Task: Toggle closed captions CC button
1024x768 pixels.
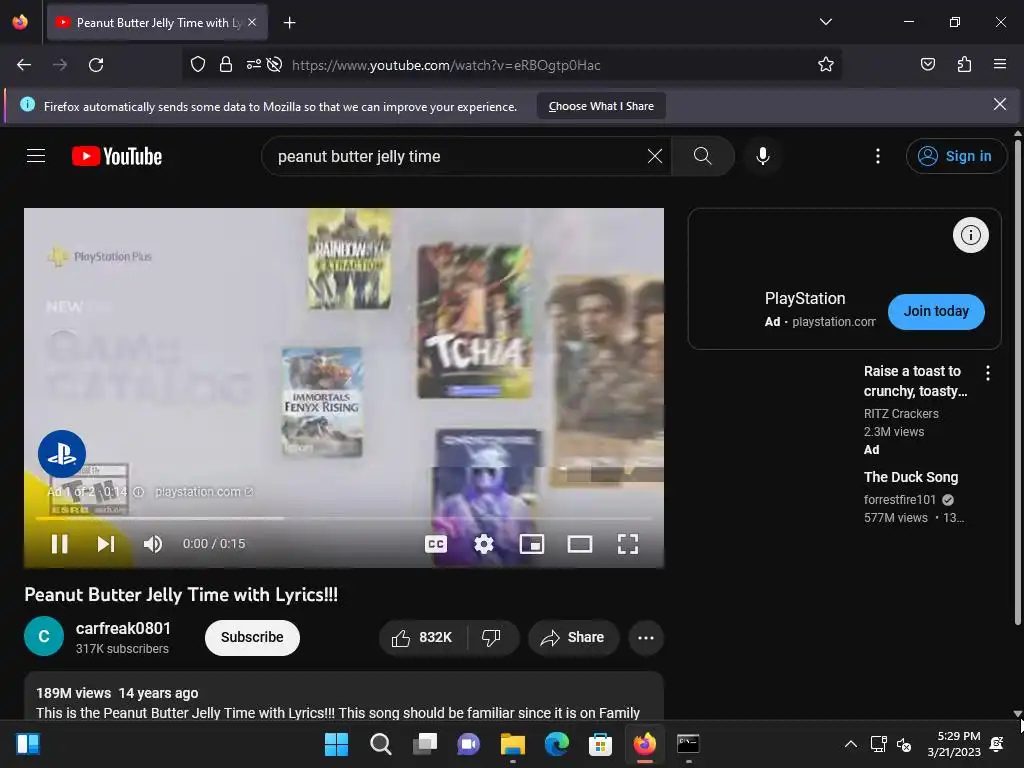Action: pos(436,544)
